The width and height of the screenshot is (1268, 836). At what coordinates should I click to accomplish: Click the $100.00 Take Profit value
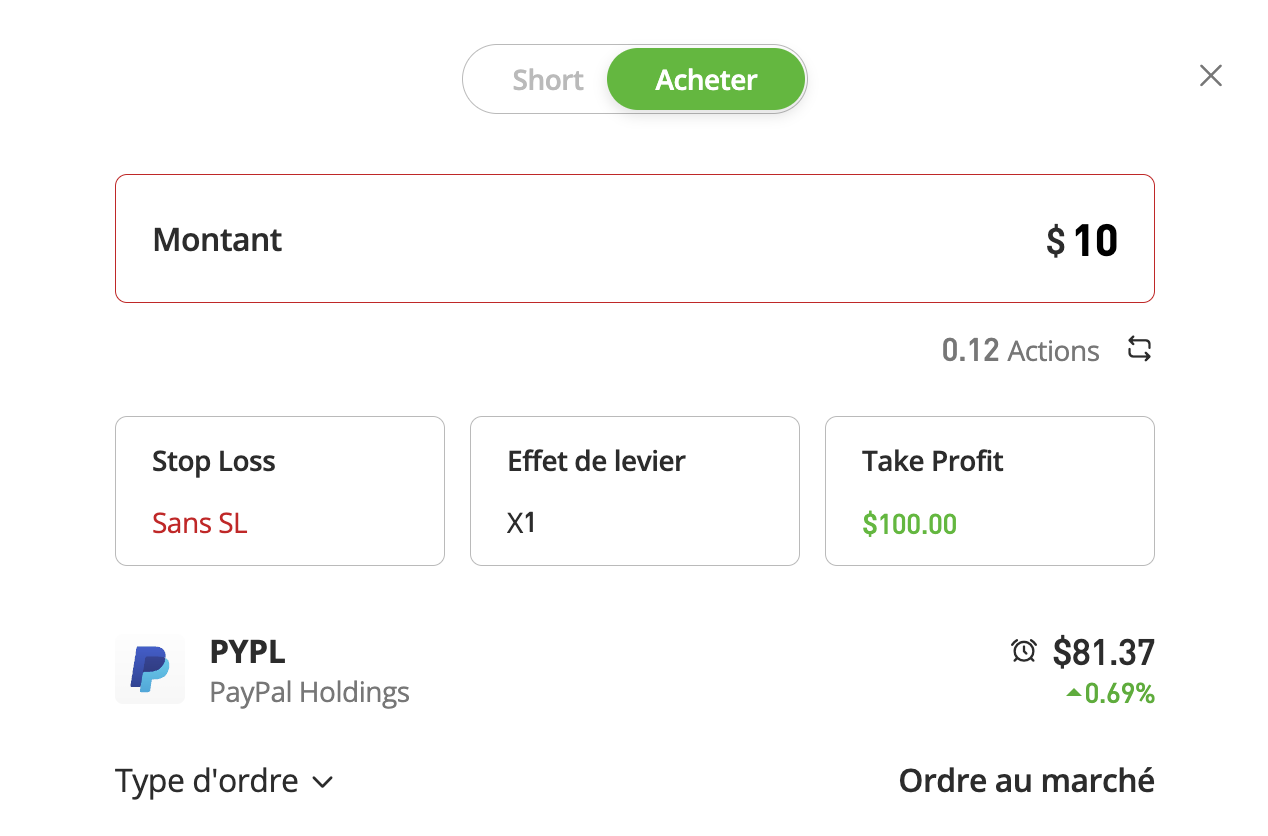point(909,523)
